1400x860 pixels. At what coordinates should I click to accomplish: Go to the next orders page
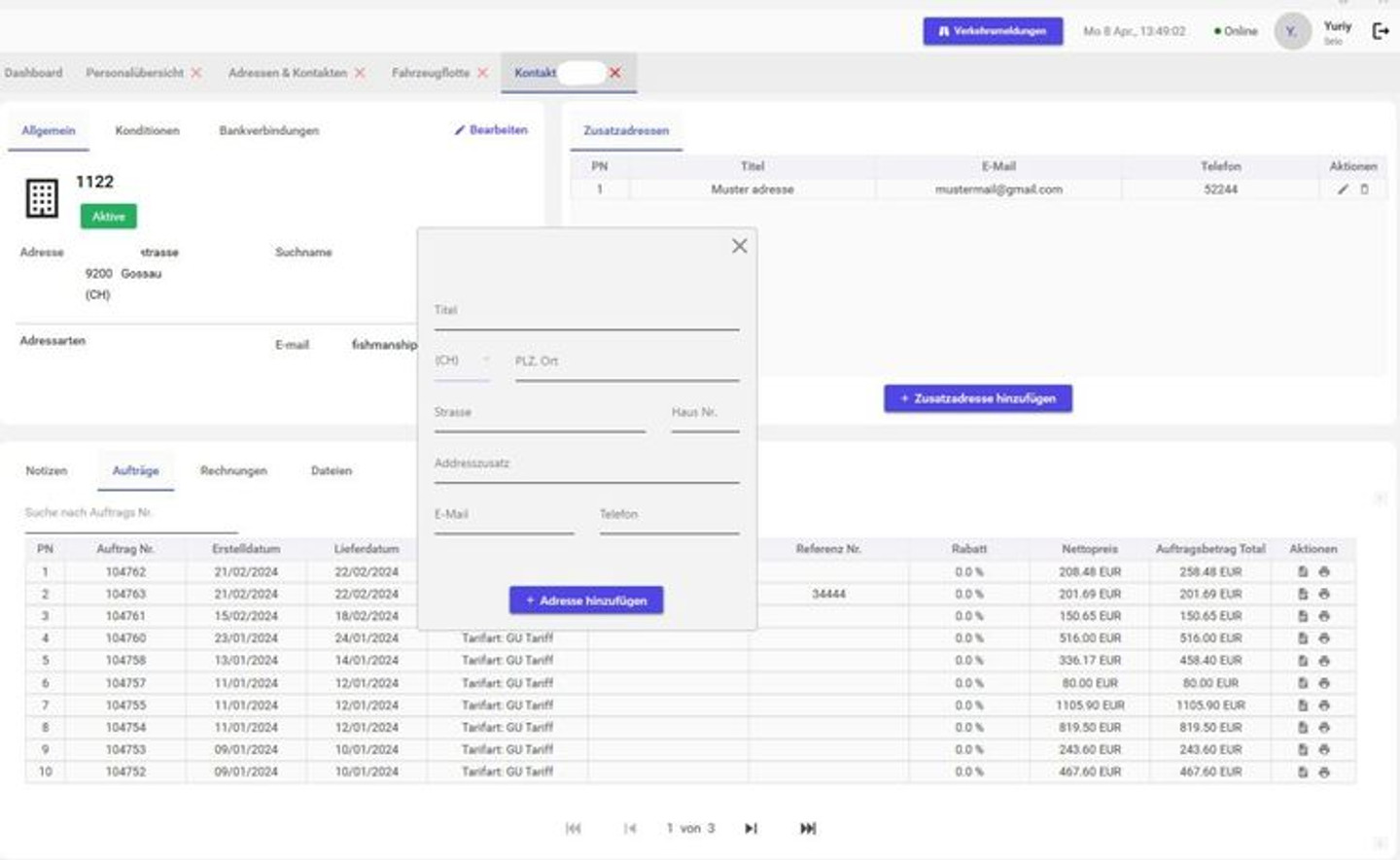(751, 828)
